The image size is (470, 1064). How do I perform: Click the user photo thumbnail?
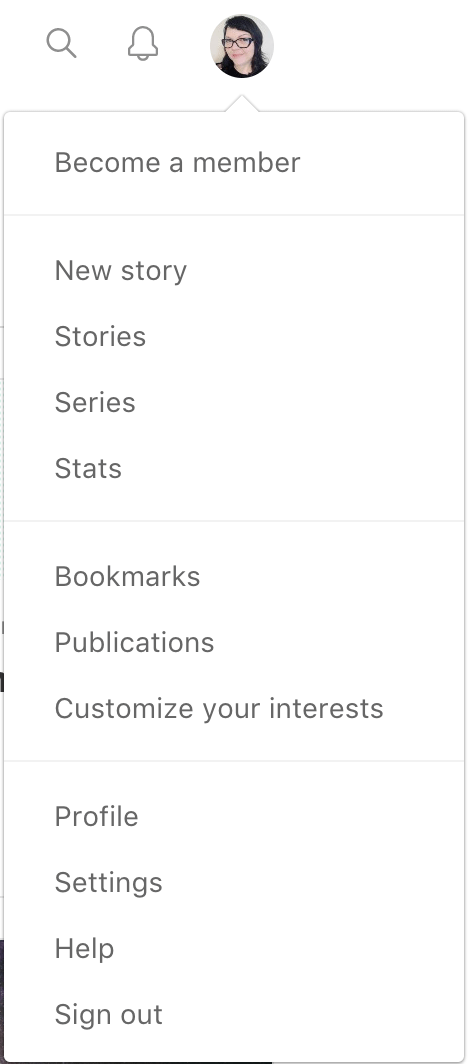click(x=241, y=46)
